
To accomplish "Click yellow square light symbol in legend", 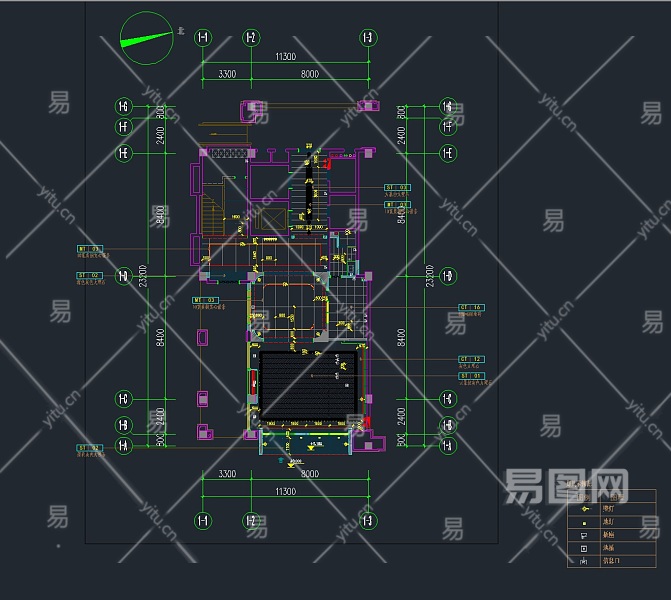I will [x=585, y=523].
